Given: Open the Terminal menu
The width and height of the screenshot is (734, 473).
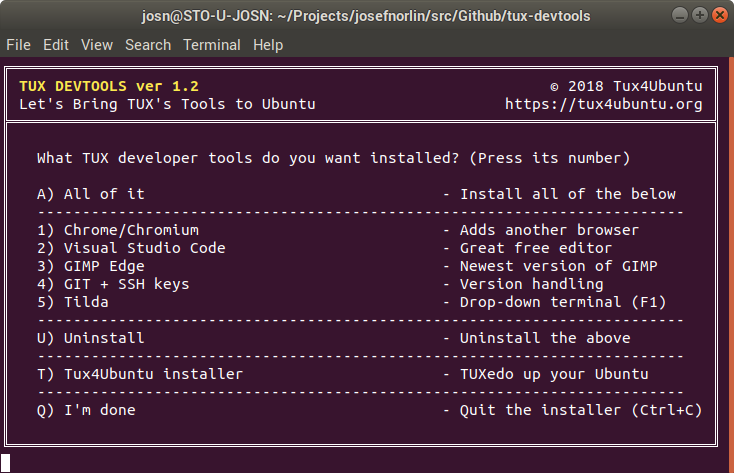Looking at the screenshot, I should 212,45.
